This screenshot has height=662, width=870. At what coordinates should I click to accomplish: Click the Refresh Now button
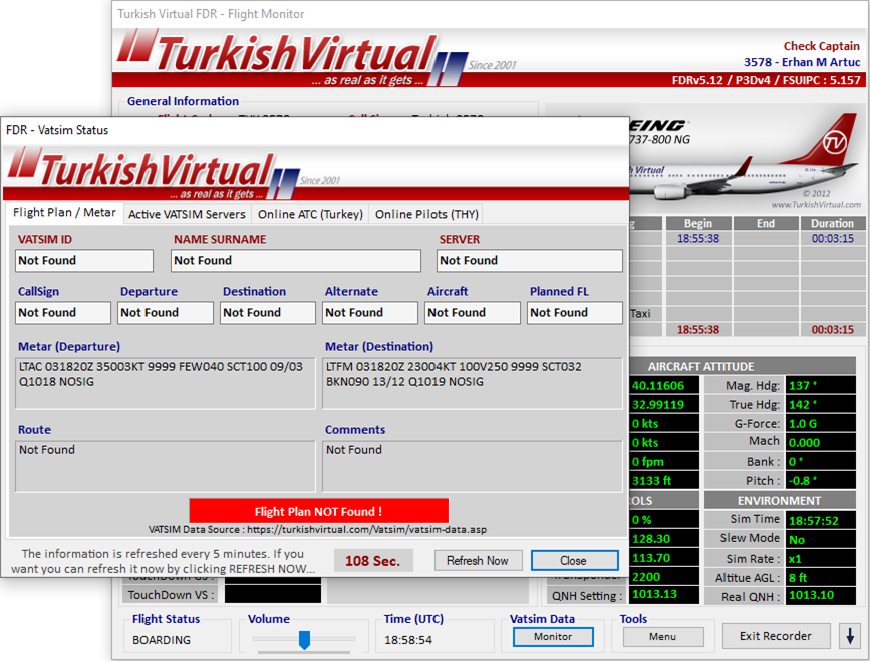click(478, 560)
